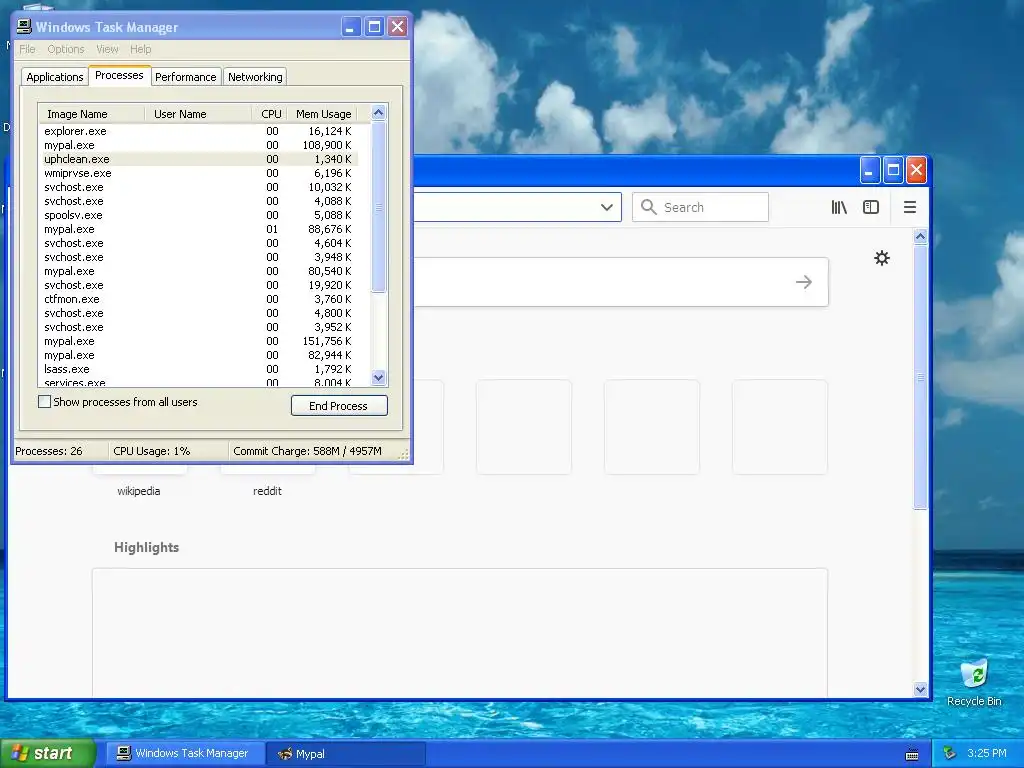Select svchost.exe using 19,920 K memory
The image size is (1024, 768).
tap(198, 285)
